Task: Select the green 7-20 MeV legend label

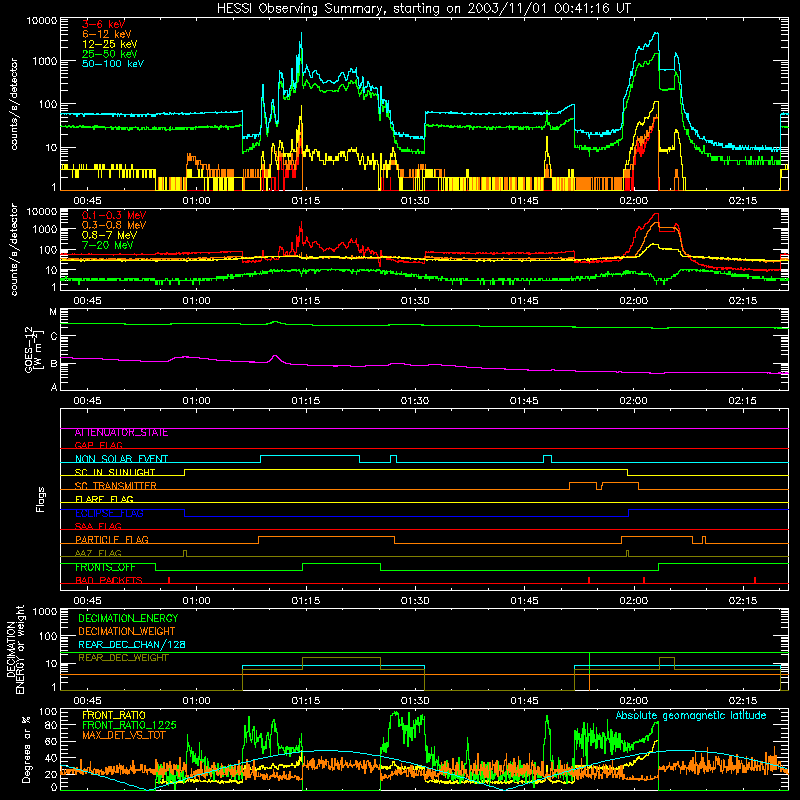Action: (108, 245)
